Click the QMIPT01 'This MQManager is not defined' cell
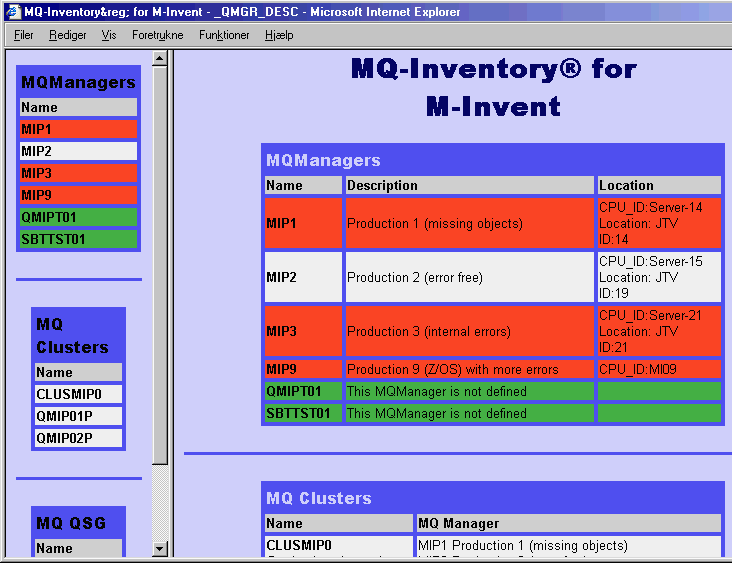Screen dimensions: 732x563 [x=470, y=391]
